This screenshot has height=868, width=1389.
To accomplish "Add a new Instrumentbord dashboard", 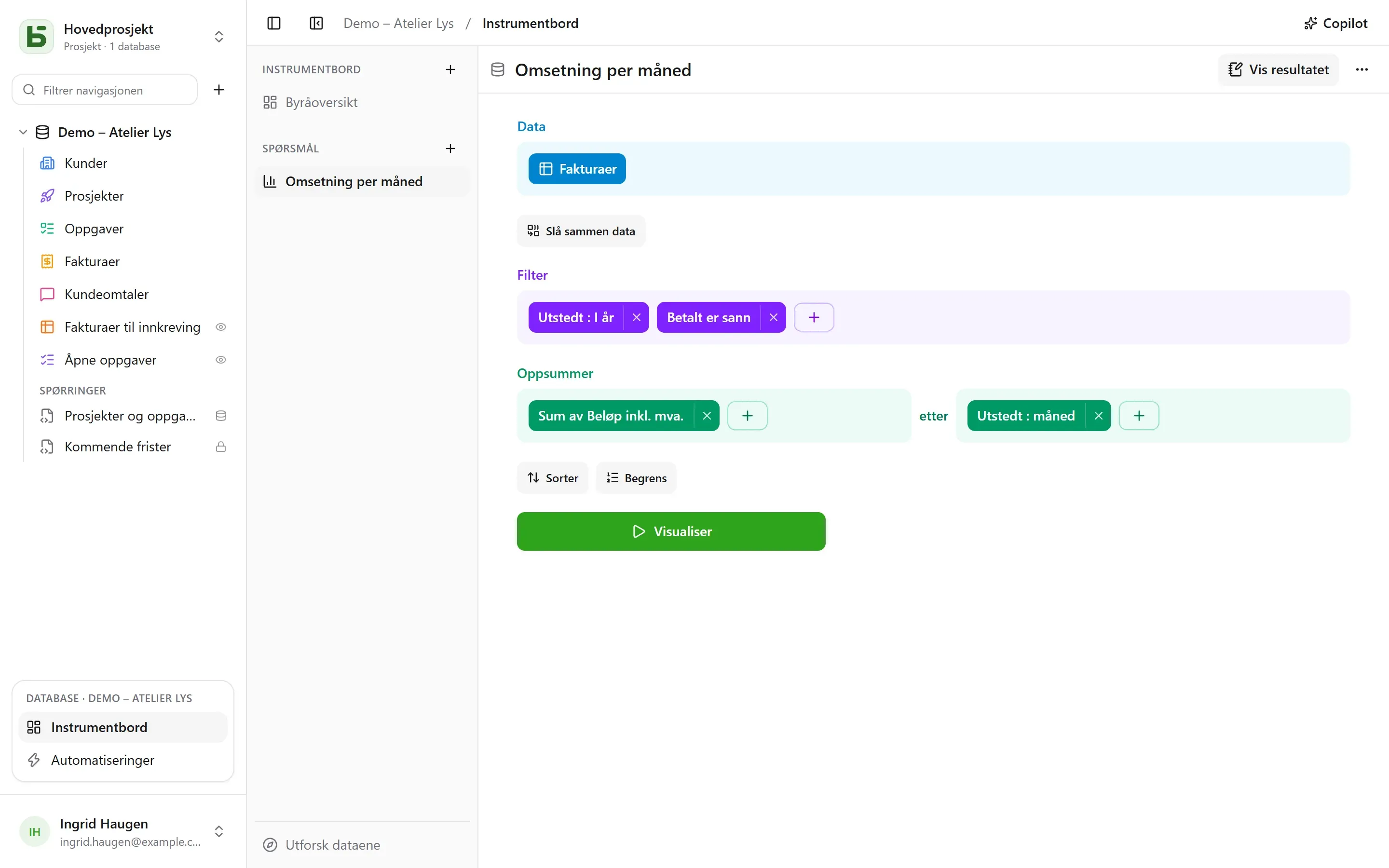I will pyautogui.click(x=450, y=69).
